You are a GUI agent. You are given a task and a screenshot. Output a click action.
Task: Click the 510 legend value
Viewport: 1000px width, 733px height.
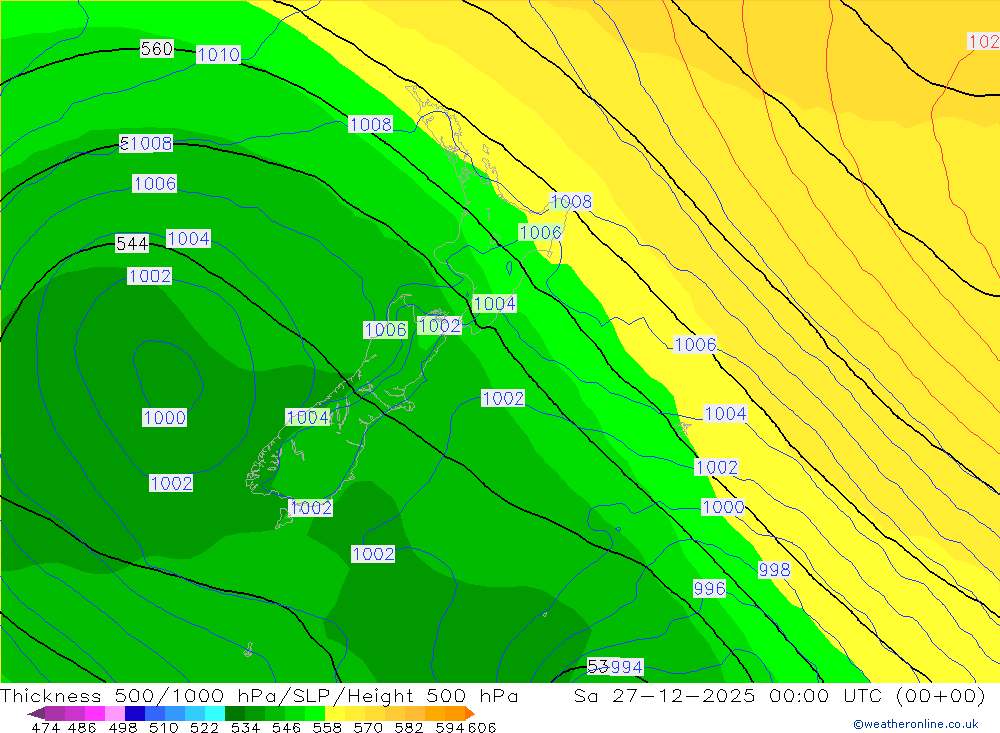click(163, 727)
